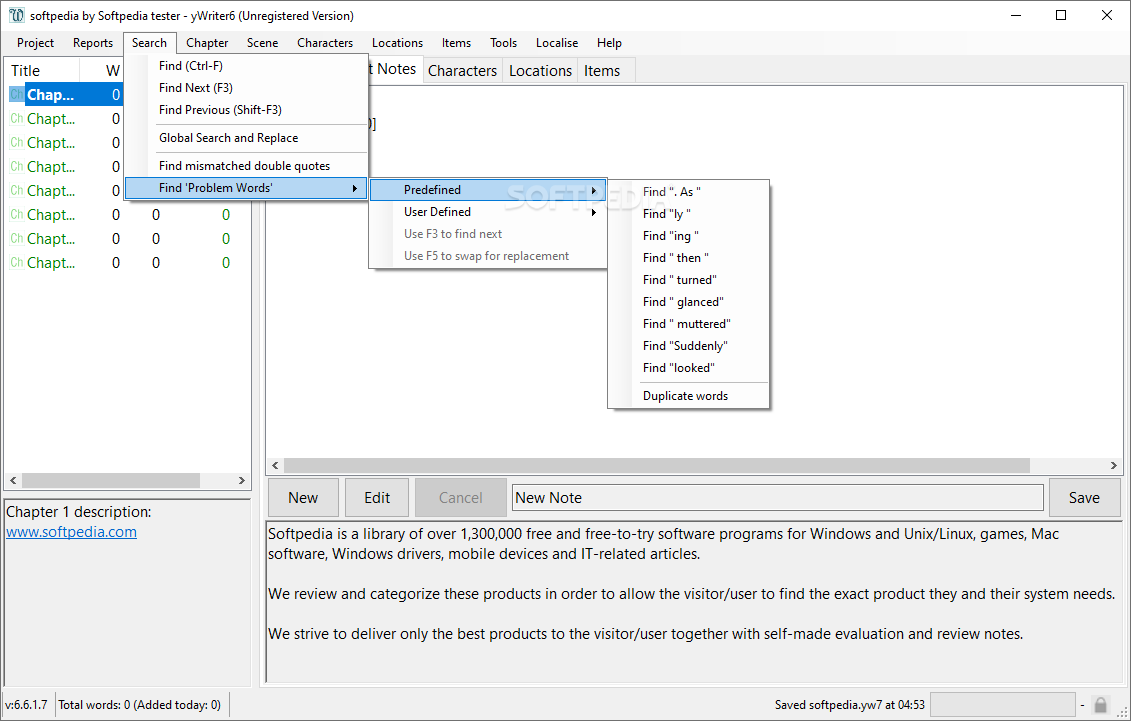Click the version v:6.6.1.7 label
The image size is (1131, 721).
27,704
